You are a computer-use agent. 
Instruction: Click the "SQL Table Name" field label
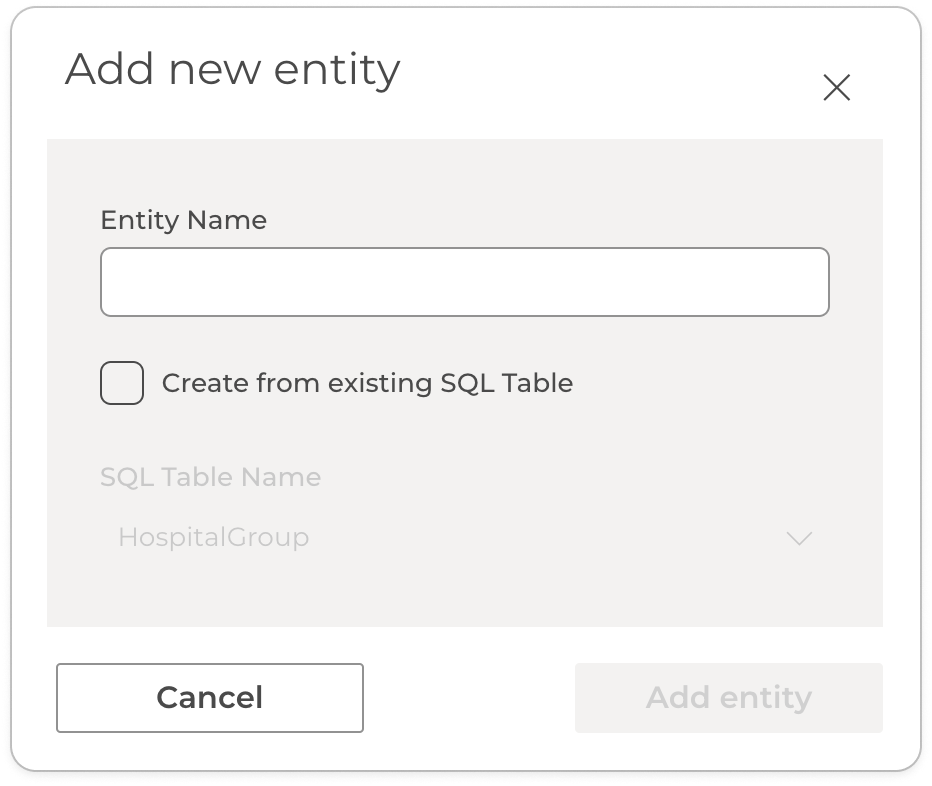(x=210, y=477)
